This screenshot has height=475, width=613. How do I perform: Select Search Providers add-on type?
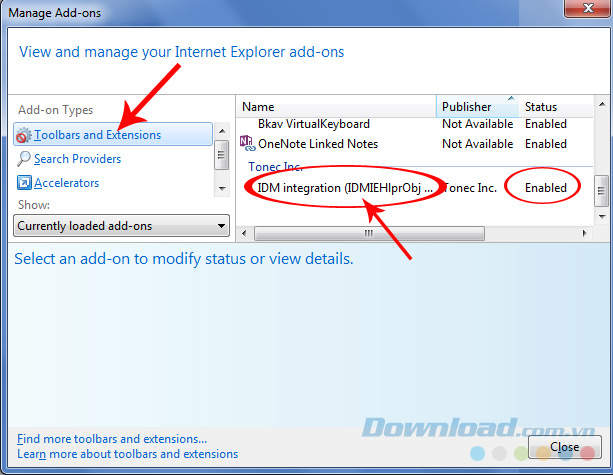tap(77, 159)
